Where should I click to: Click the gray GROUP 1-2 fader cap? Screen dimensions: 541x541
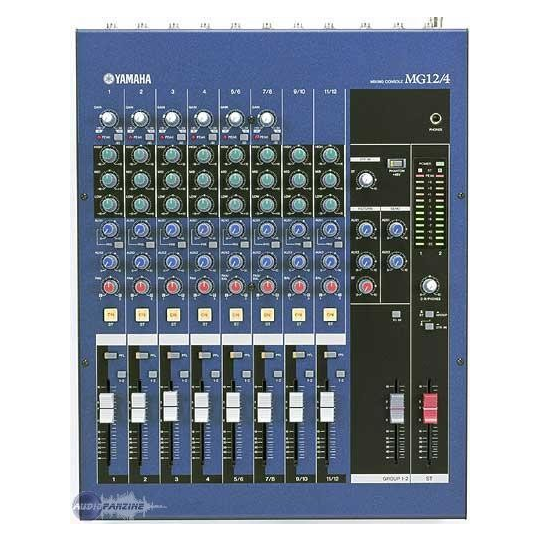(397, 408)
